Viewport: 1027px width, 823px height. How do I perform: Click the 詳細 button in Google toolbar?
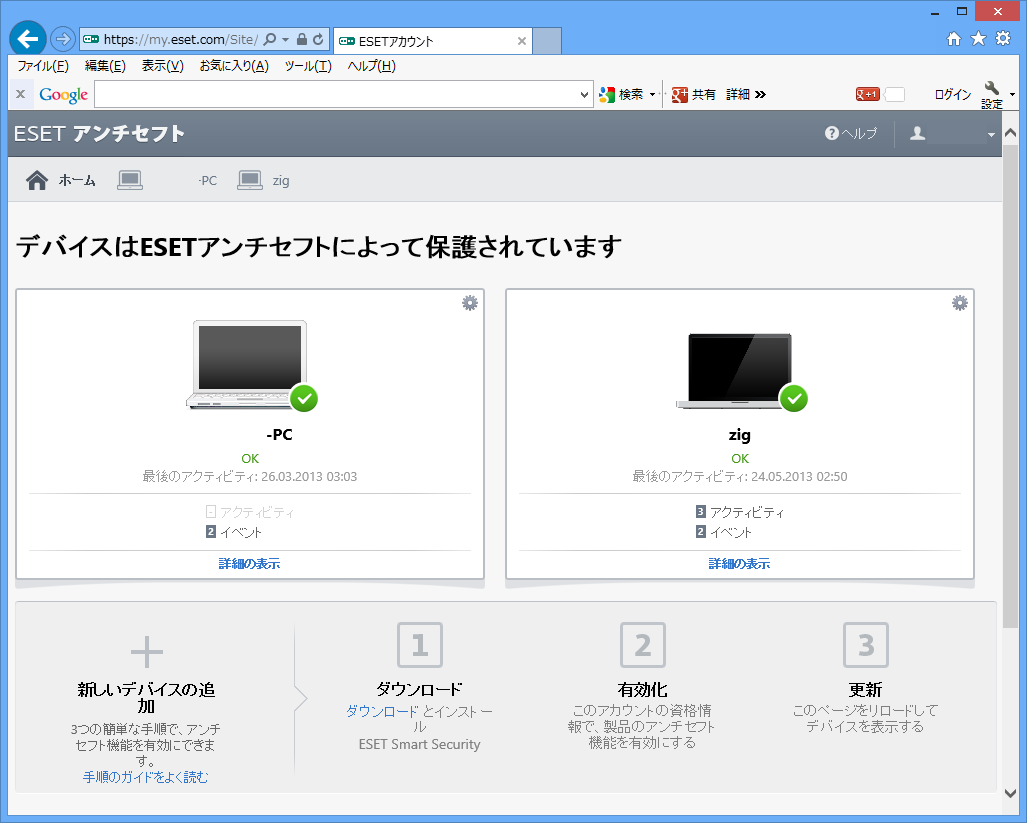coord(738,94)
